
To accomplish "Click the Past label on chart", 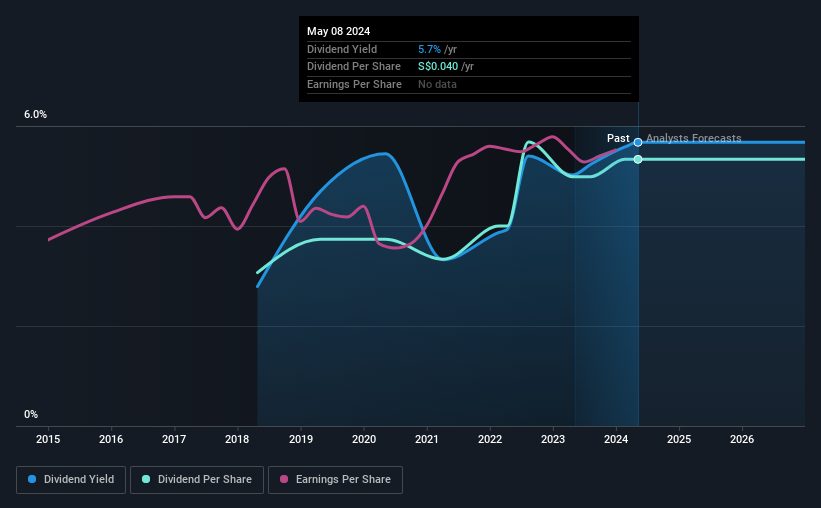I will pos(618,138).
